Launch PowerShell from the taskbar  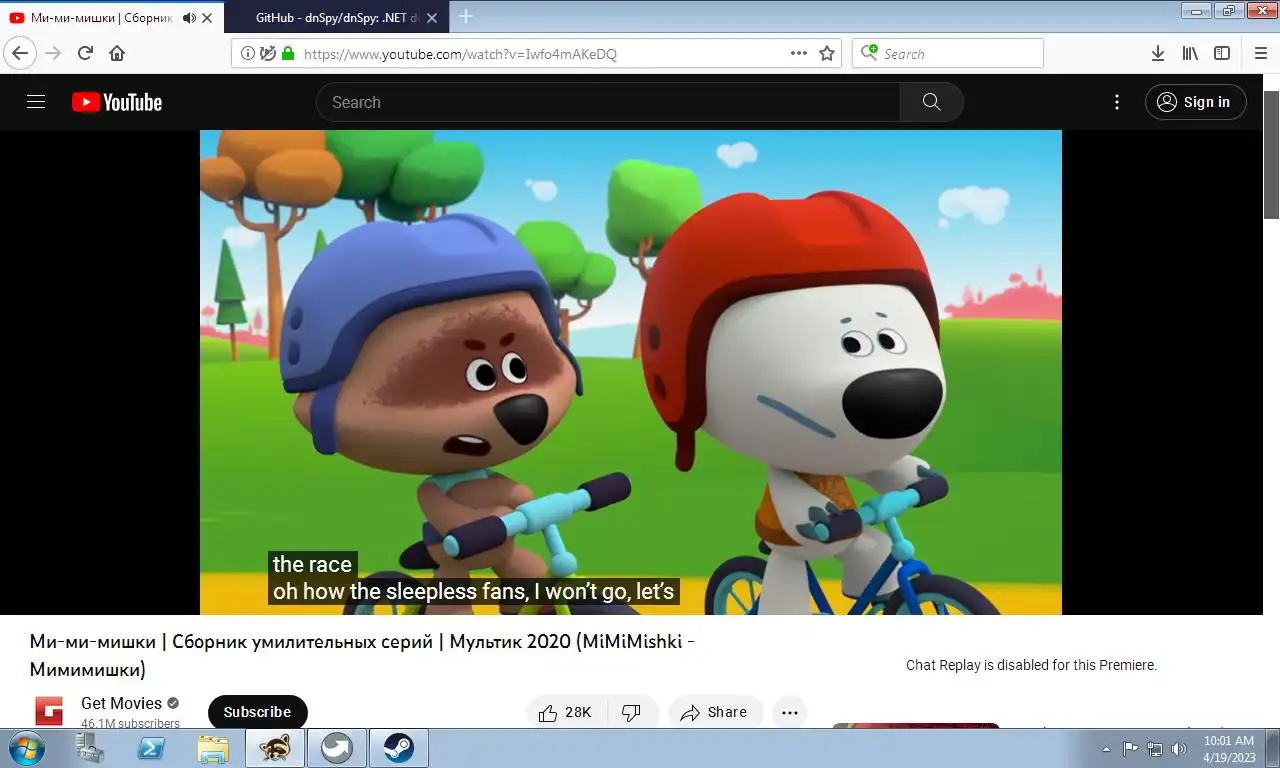click(x=151, y=748)
